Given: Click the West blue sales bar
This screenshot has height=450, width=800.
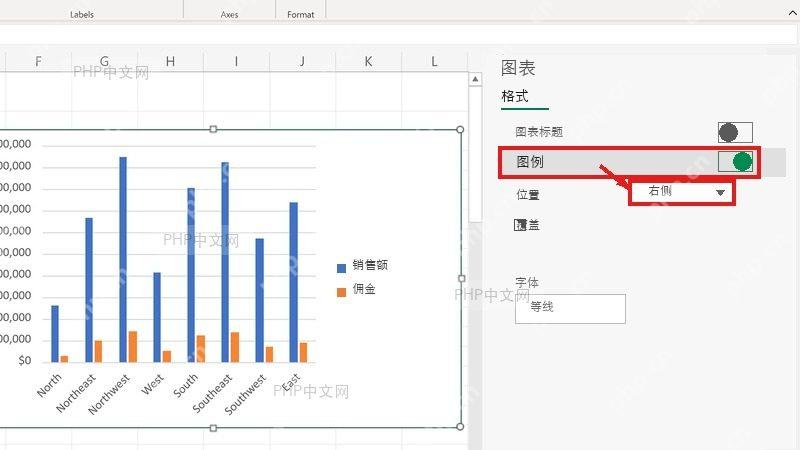Looking at the screenshot, I should (157, 317).
